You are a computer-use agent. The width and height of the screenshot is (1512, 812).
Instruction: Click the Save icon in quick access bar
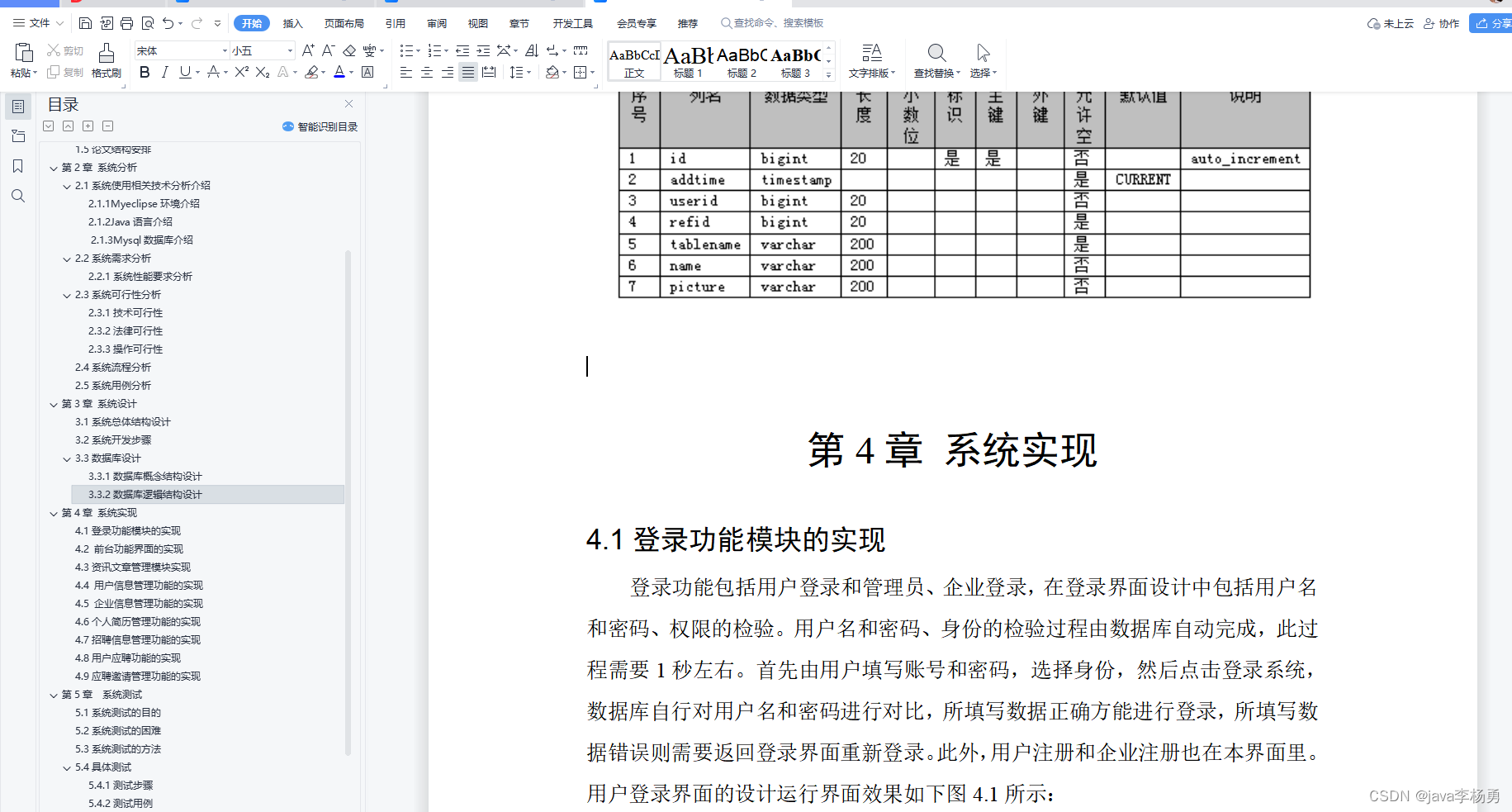pos(85,23)
